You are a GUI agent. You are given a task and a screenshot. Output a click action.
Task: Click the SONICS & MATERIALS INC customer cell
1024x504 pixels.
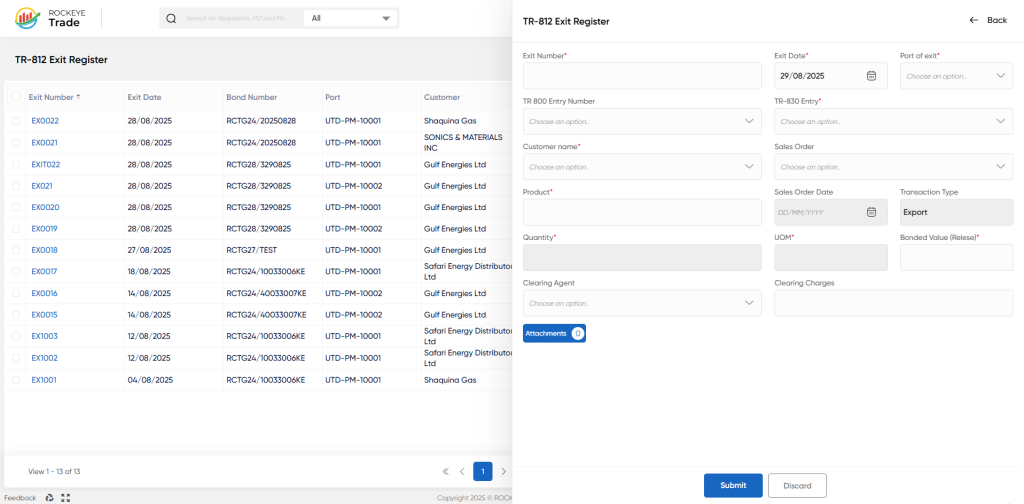point(463,142)
